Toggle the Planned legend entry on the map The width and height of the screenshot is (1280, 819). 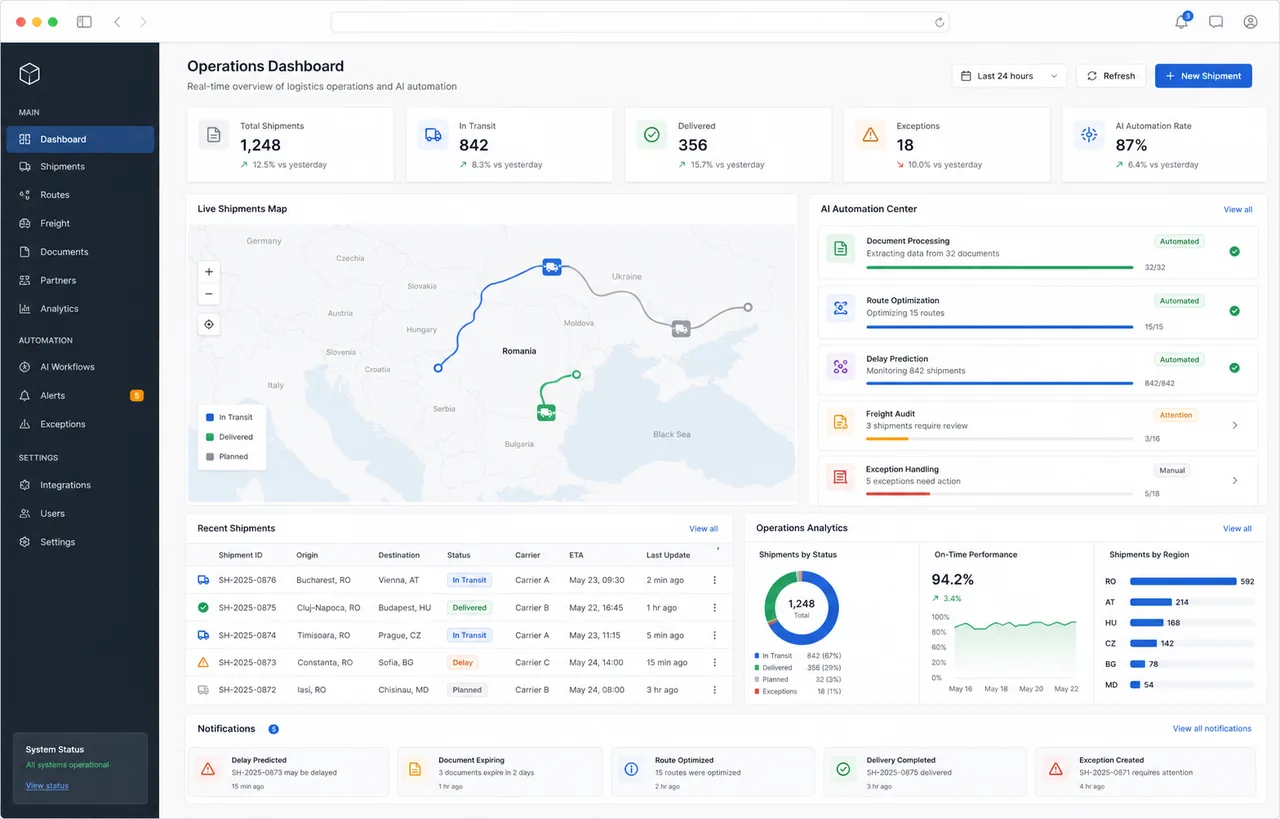click(227, 456)
